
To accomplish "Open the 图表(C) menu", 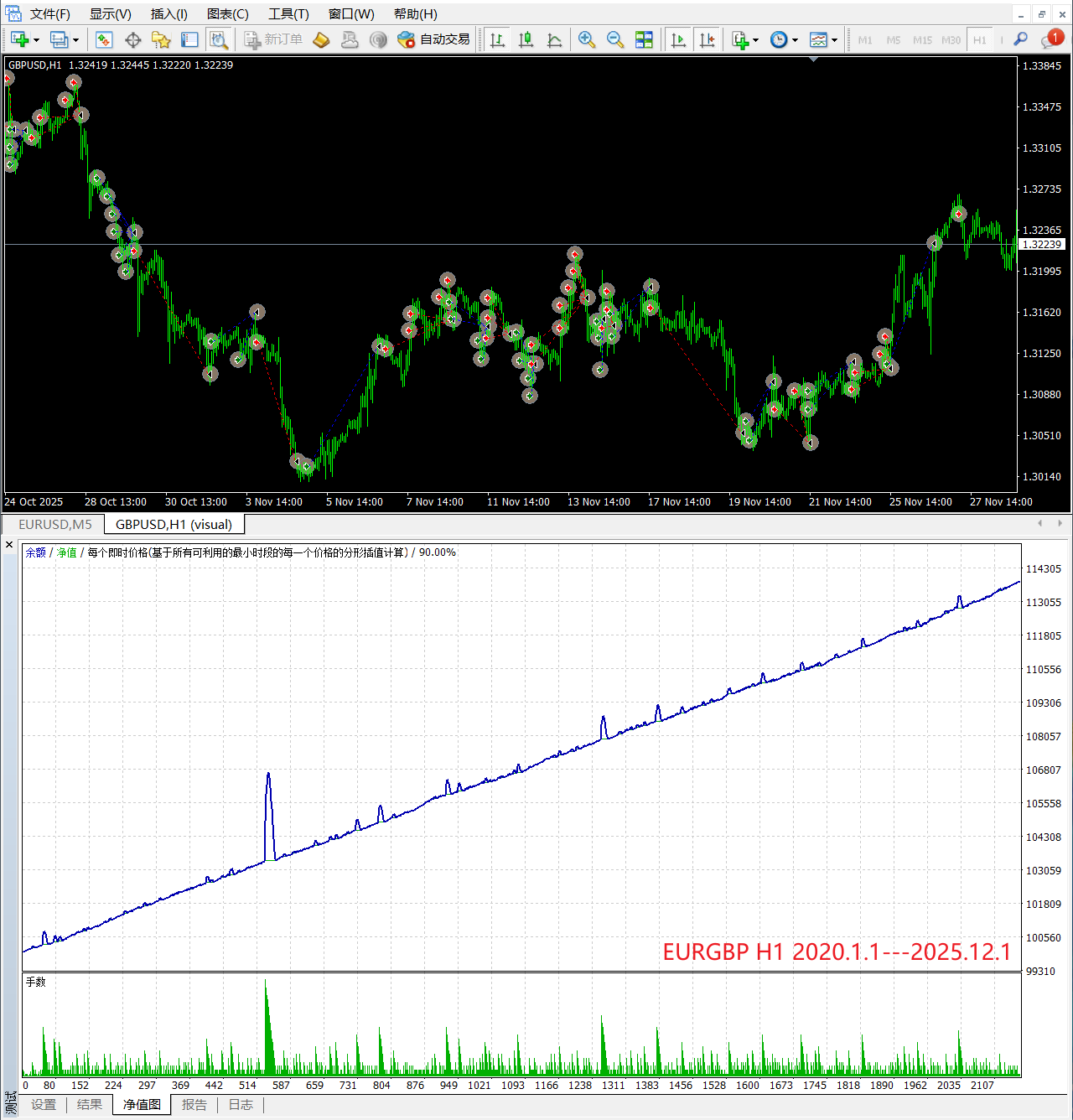I will point(227,14).
